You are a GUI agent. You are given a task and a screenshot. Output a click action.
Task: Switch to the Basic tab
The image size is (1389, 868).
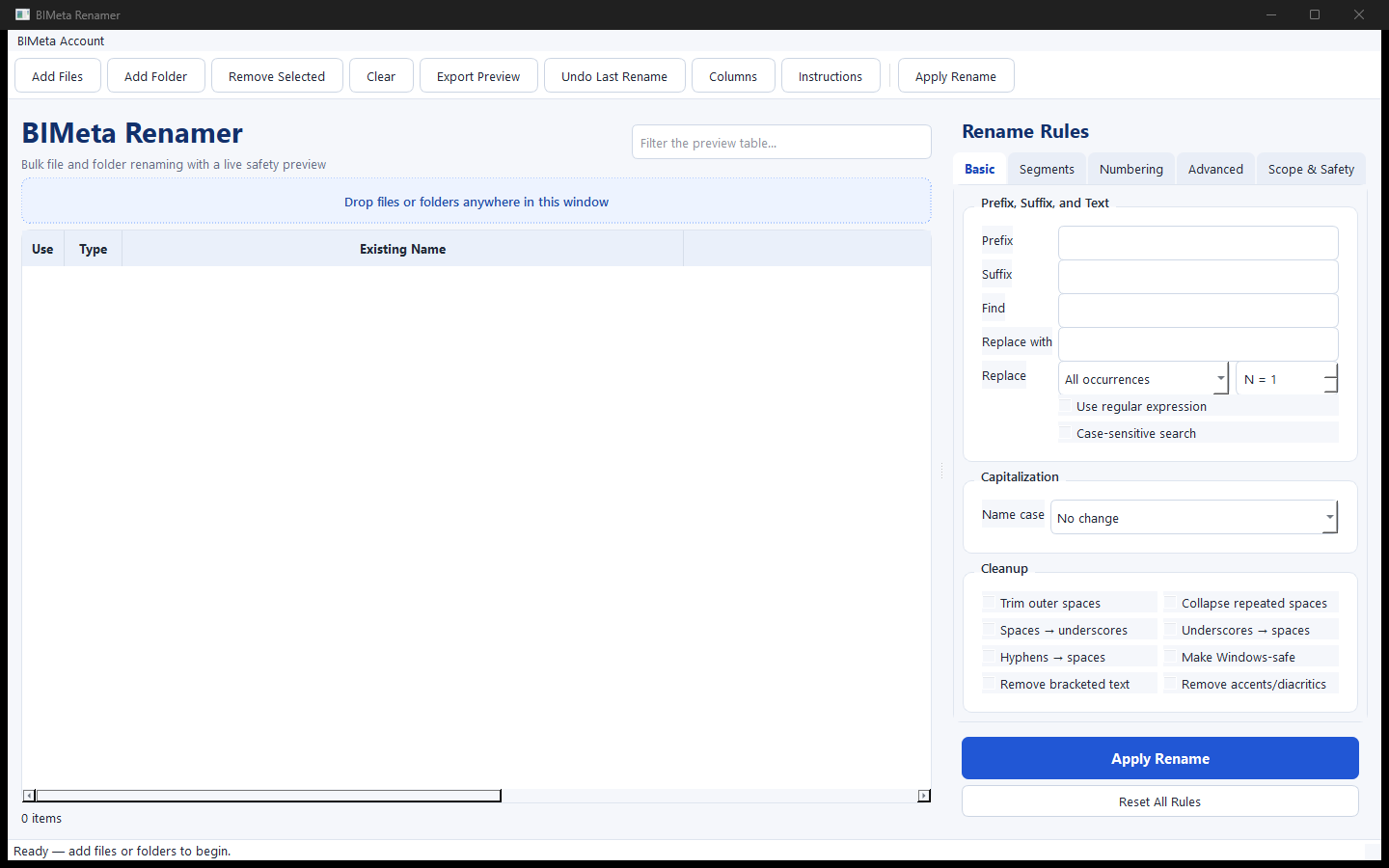(980, 169)
